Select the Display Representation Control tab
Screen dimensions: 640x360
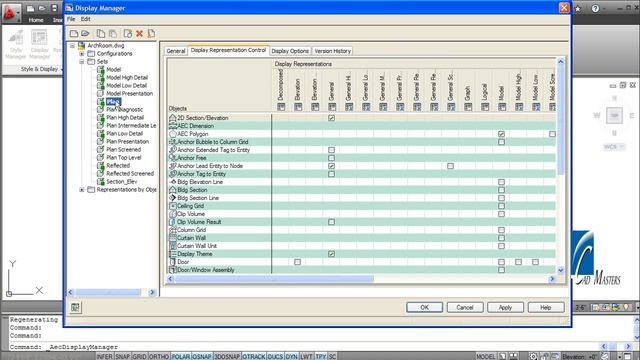pos(228,50)
